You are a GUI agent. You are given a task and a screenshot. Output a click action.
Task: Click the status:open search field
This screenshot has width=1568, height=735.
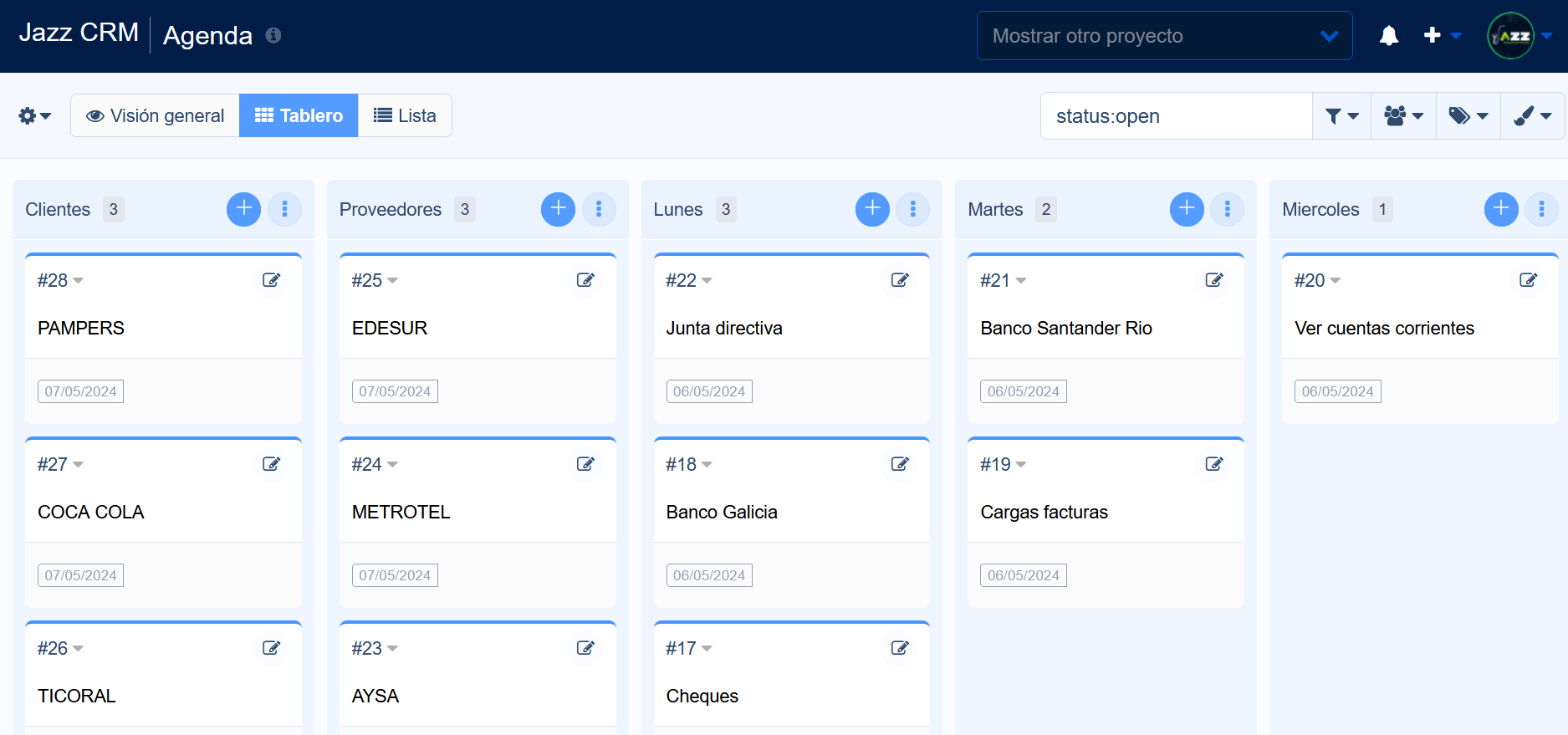1177,115
